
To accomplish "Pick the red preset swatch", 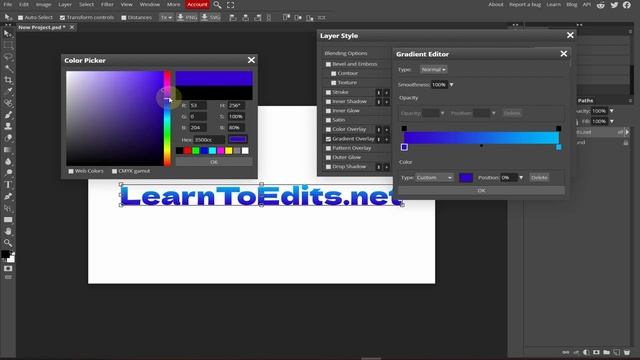I will [187, 151].
